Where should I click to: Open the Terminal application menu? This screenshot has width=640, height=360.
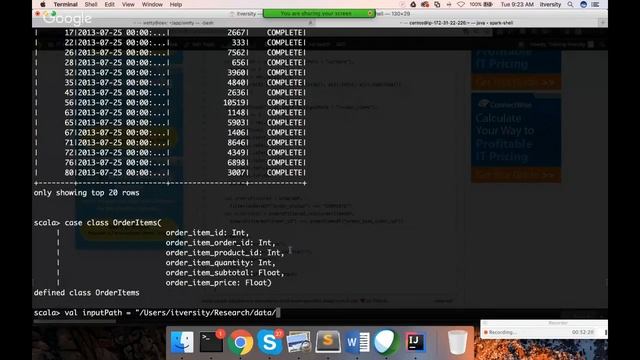(x=65, y=4)
